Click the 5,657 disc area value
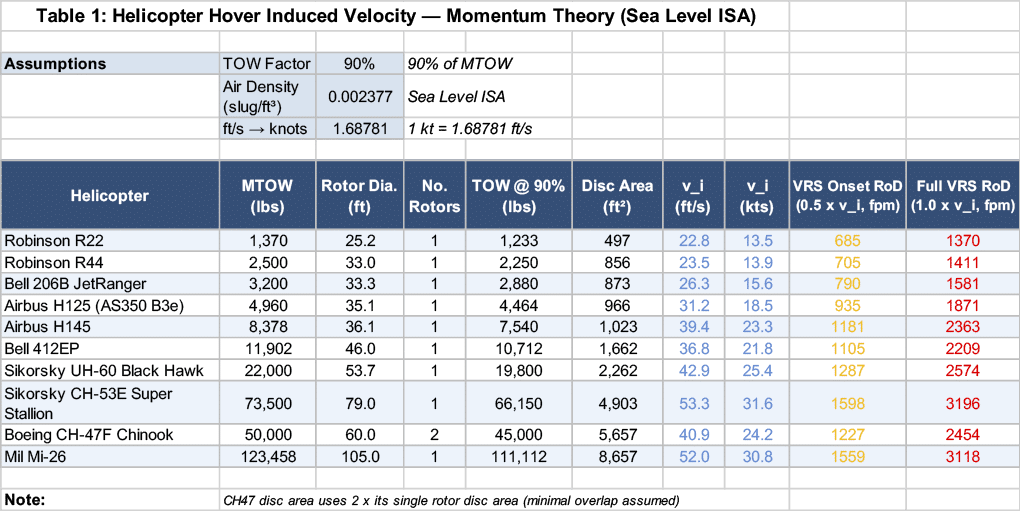Screen dimensions: 1020x522 [x=617, y=435]
